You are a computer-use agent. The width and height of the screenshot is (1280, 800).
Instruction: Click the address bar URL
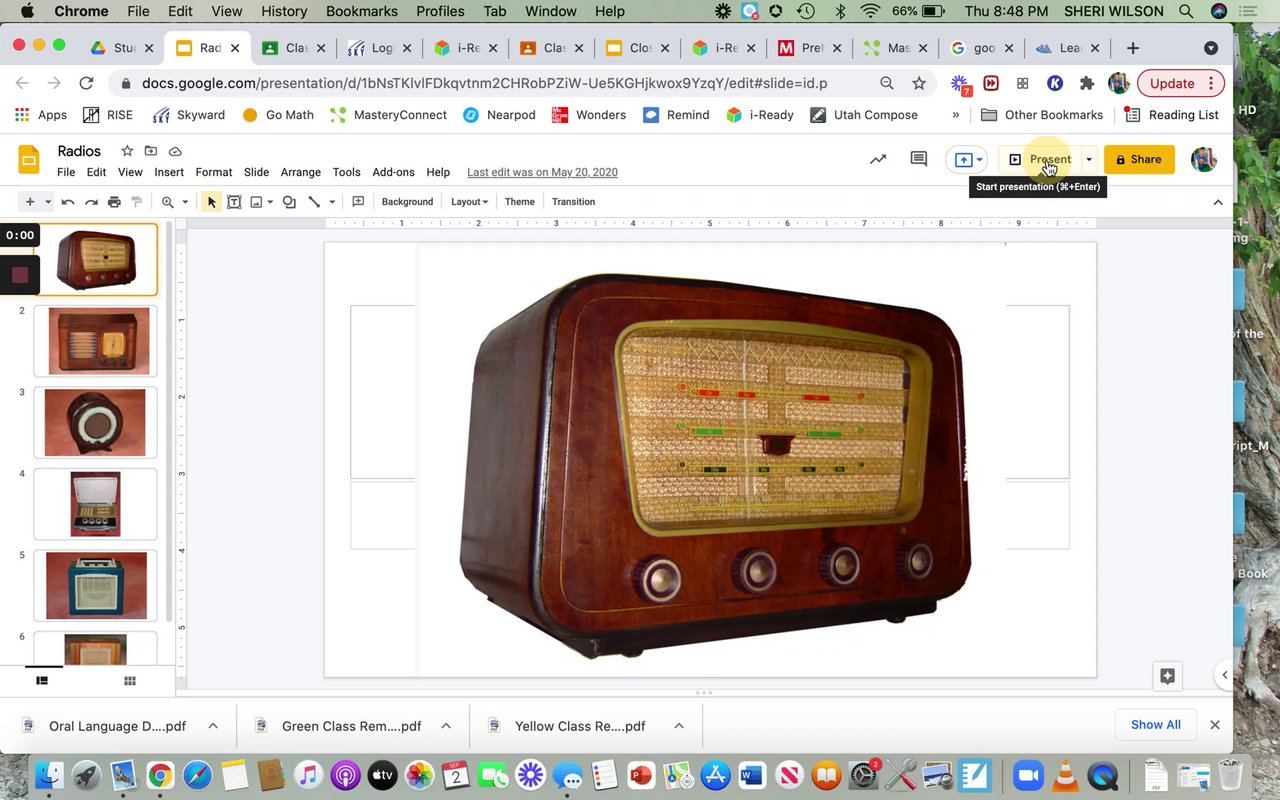(x=485, y=83)
